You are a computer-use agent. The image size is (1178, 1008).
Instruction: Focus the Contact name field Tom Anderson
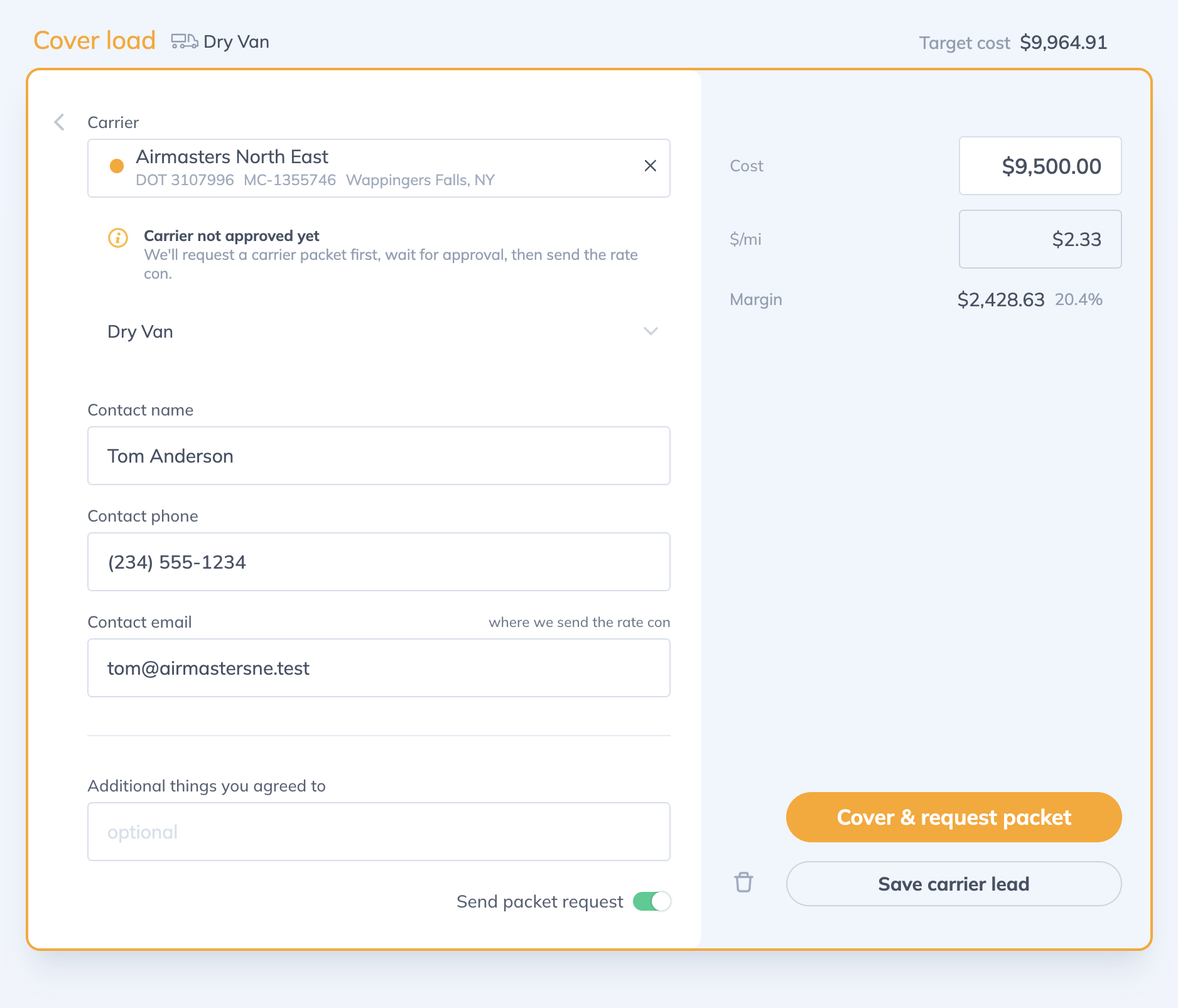[x=379, y=456]
